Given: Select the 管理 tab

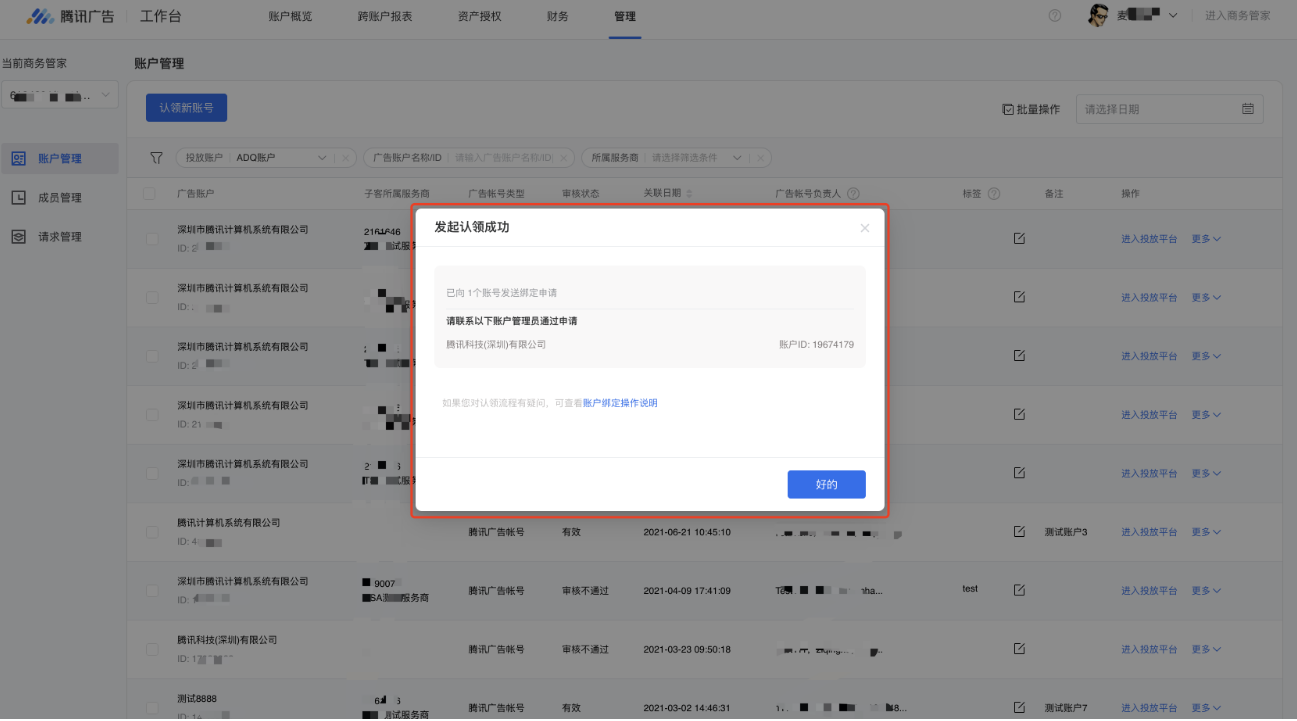Looking at the screenshot, I should [625, 16].
